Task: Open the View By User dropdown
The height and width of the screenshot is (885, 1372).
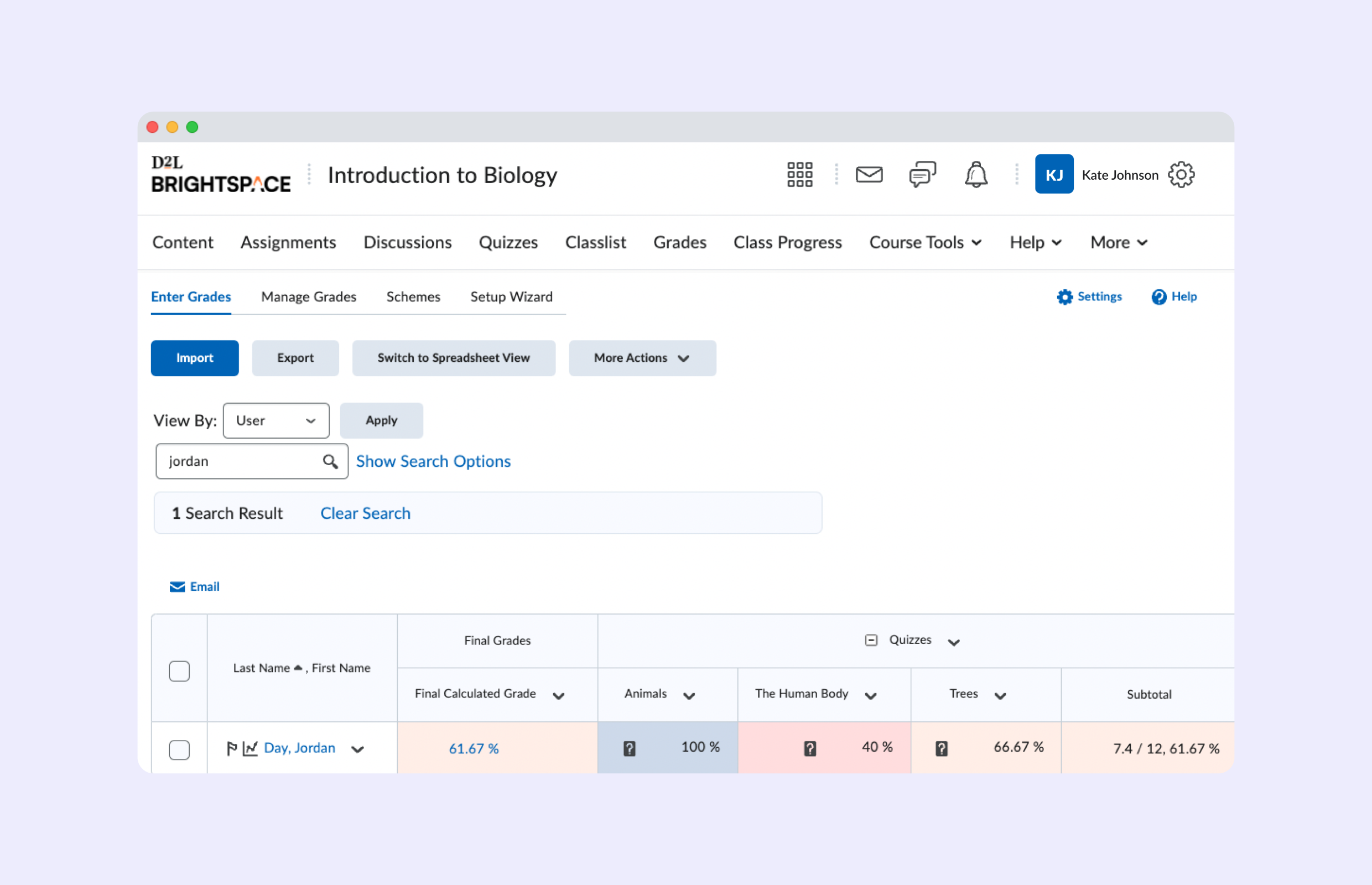Action: [x=276, y=420]
